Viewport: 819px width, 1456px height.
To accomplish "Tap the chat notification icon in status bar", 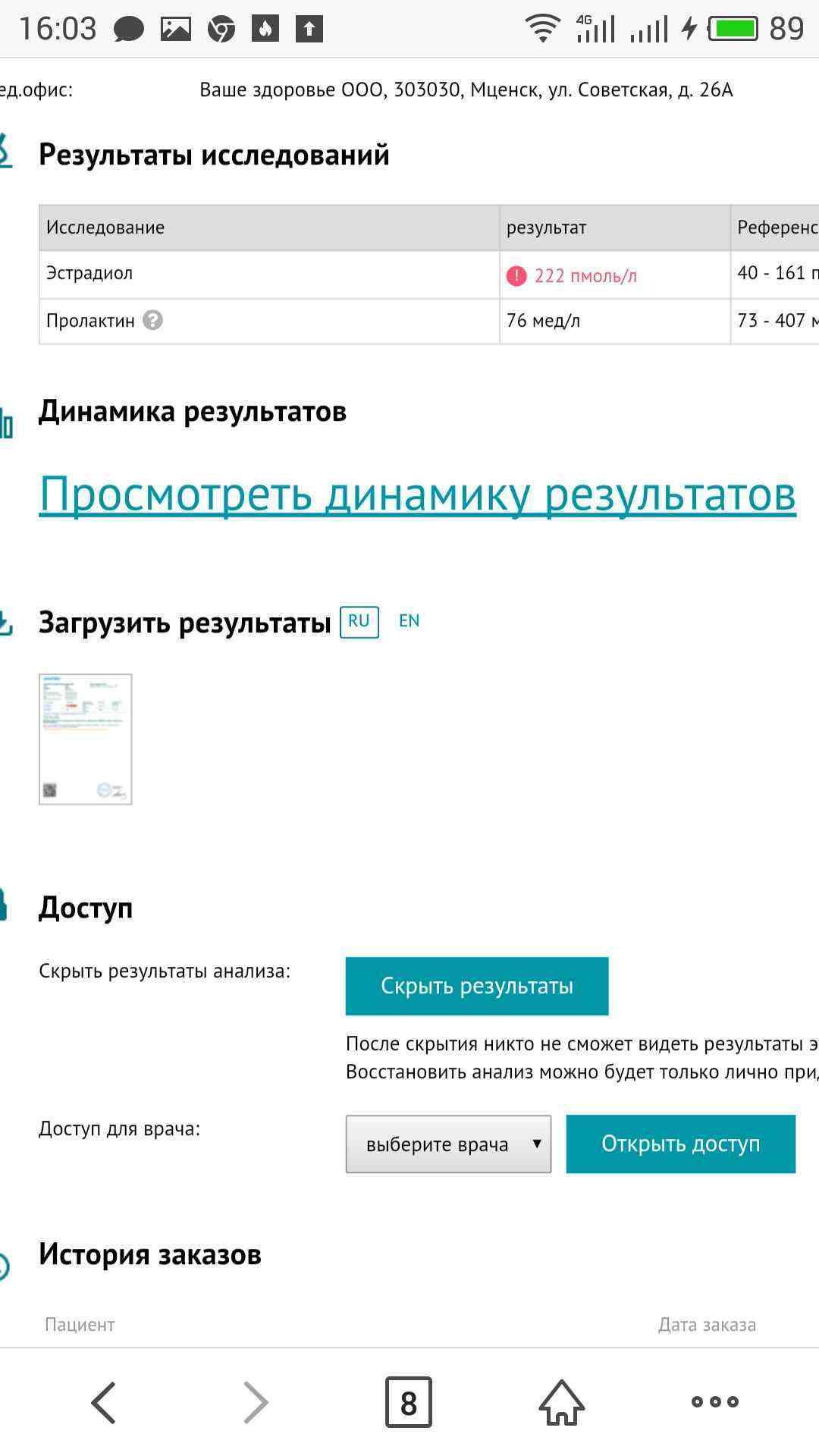I will 129,30.
